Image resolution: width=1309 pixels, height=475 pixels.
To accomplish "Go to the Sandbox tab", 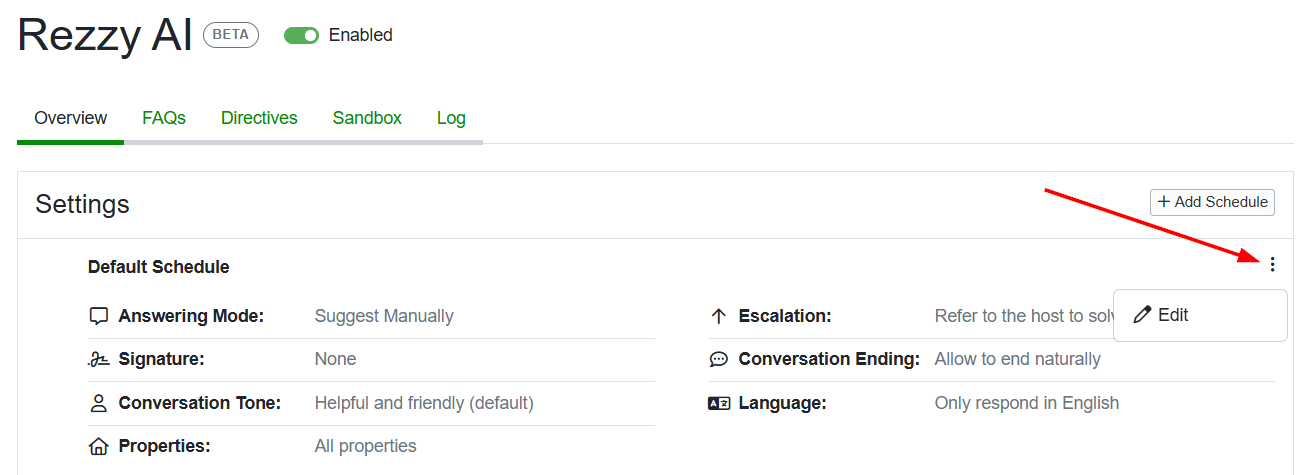I will 367,118.
